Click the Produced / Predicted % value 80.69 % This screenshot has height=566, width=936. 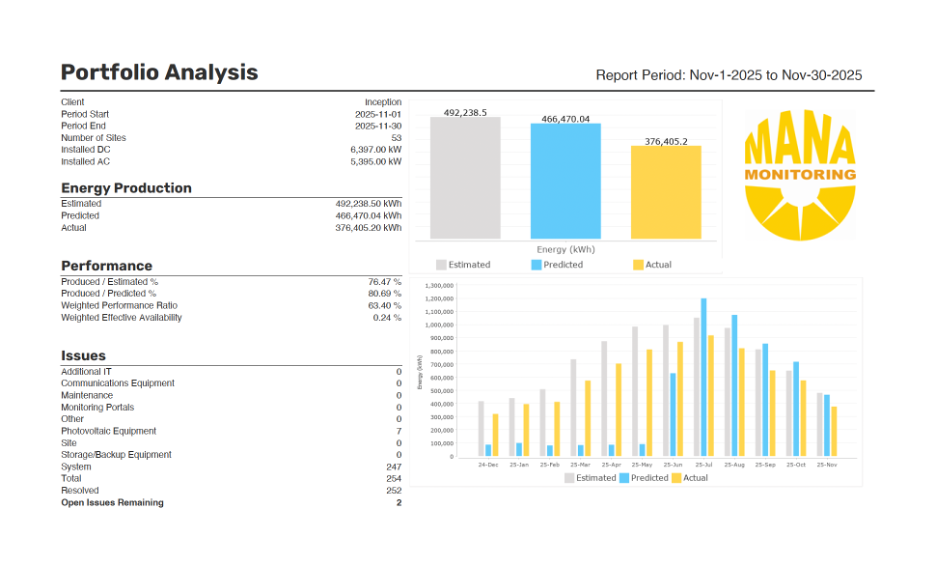[x=384, y=294]
